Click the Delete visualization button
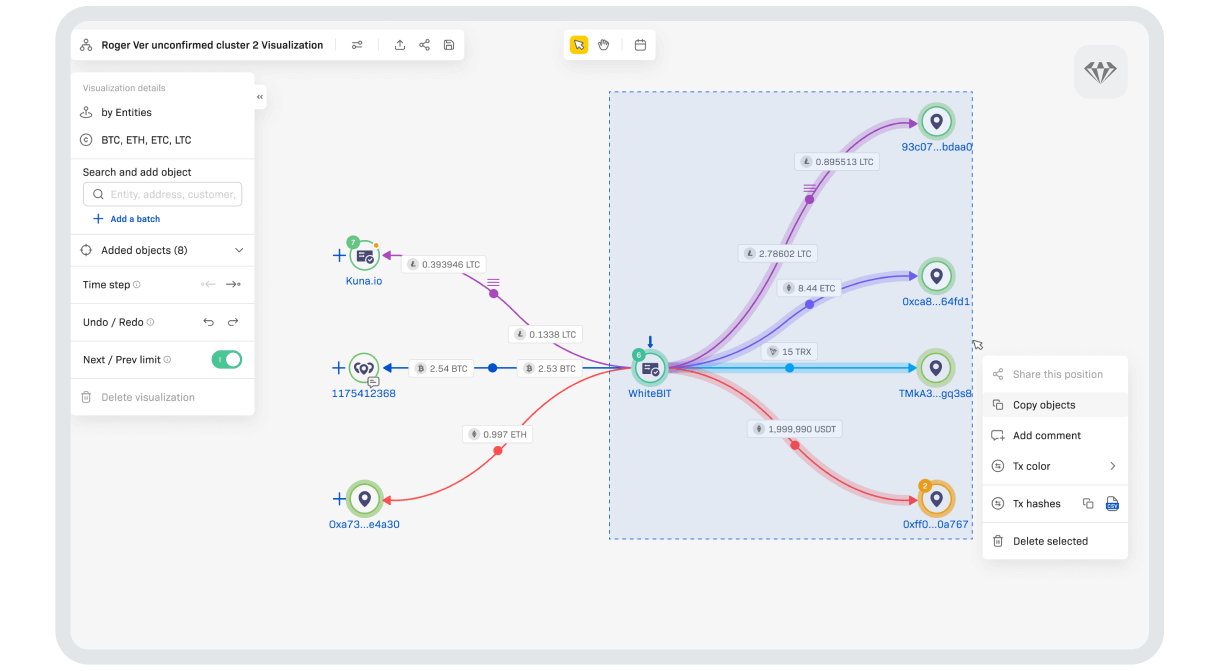1218x671 pixels. click(x=139, y=397)
